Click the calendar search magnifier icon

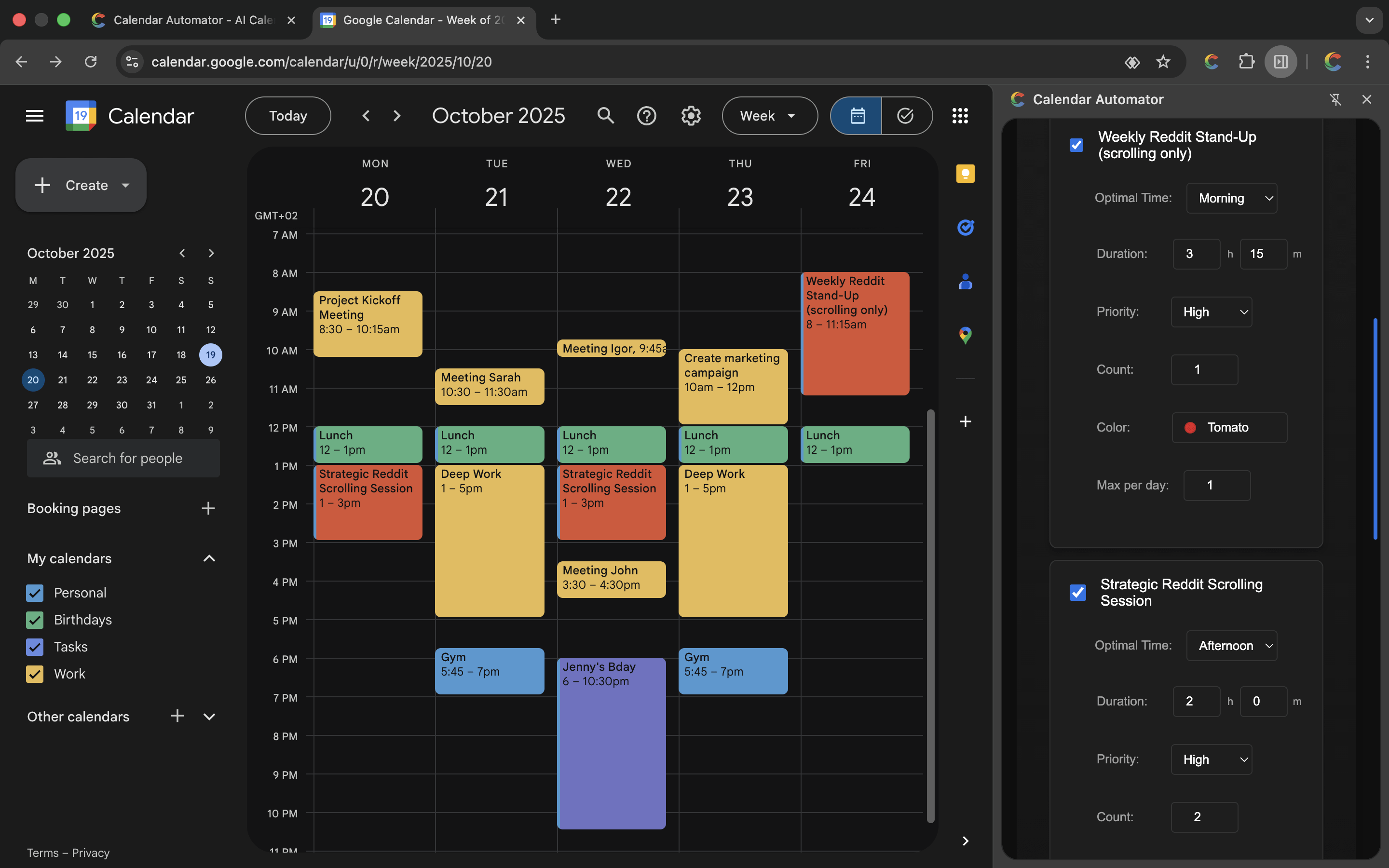(x=605, y=116)
